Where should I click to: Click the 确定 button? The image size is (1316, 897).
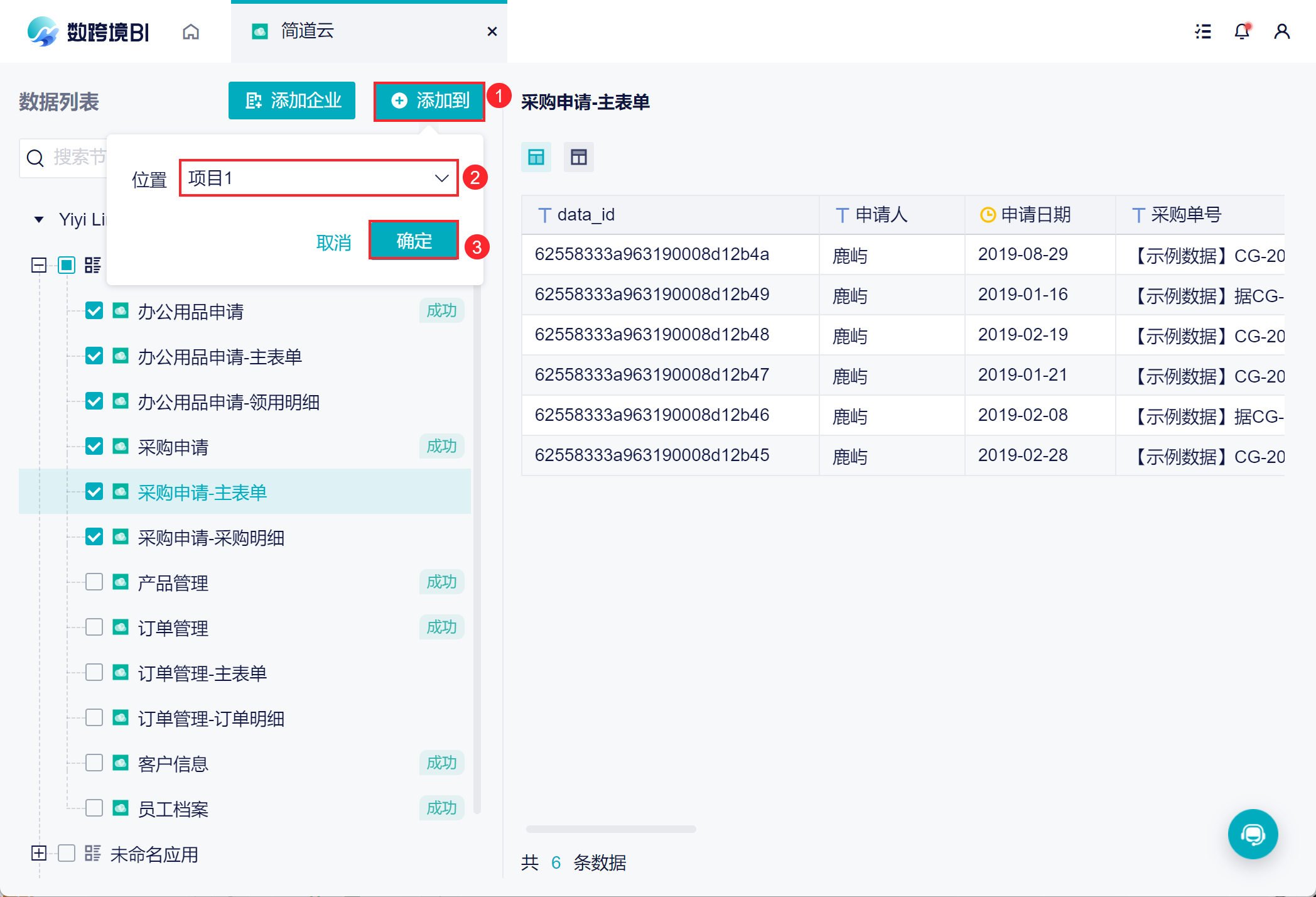[x=414, y=241]
